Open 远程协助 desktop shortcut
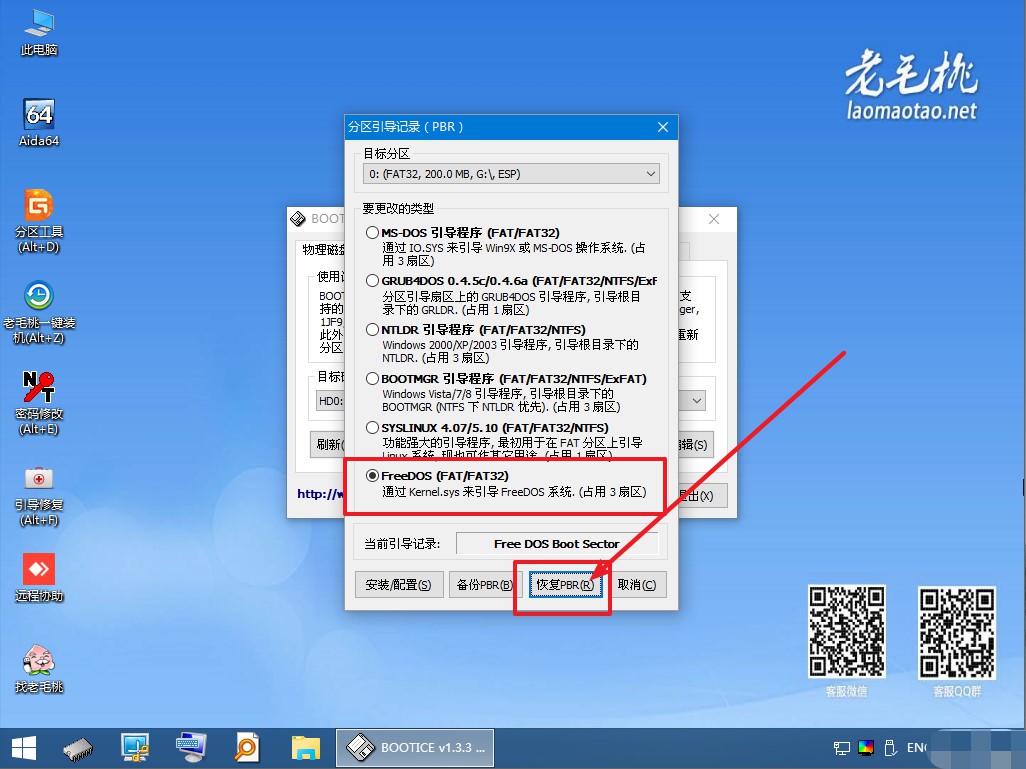The height and width of the screenshot is (769, 1026). coord(39,577)
